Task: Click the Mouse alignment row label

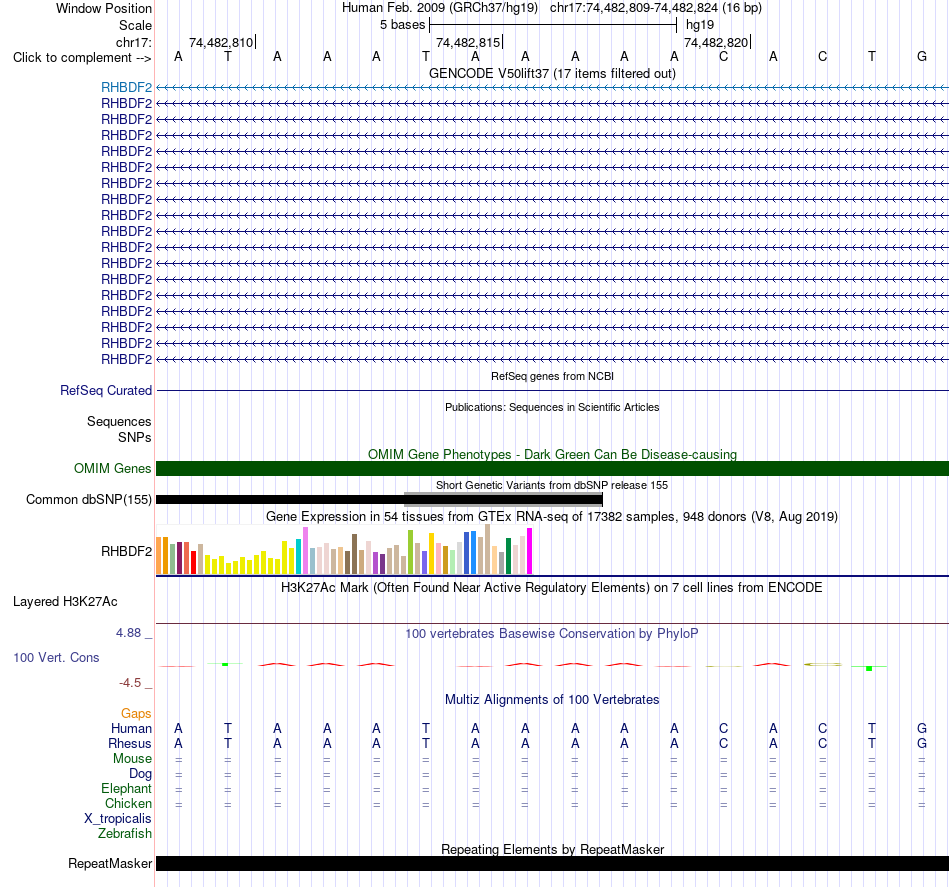Action: (x=132, y=759)
